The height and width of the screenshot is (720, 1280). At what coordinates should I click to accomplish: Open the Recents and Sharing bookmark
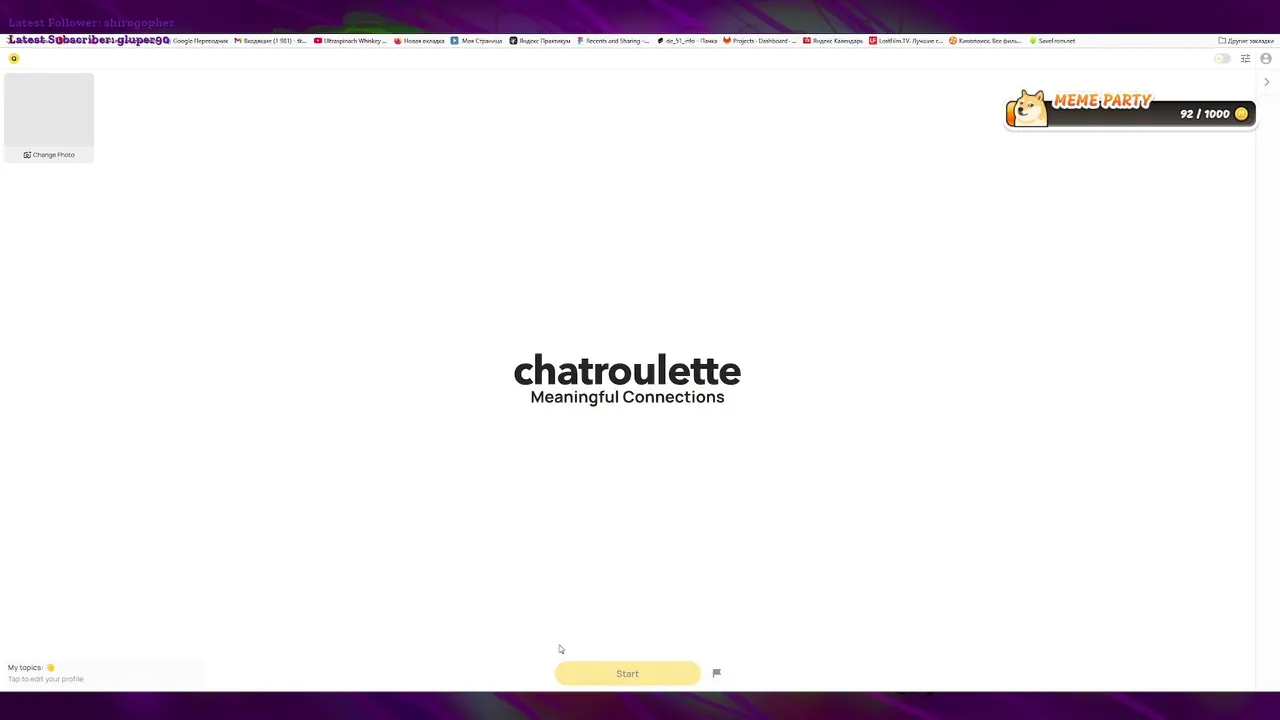point(613,41)
